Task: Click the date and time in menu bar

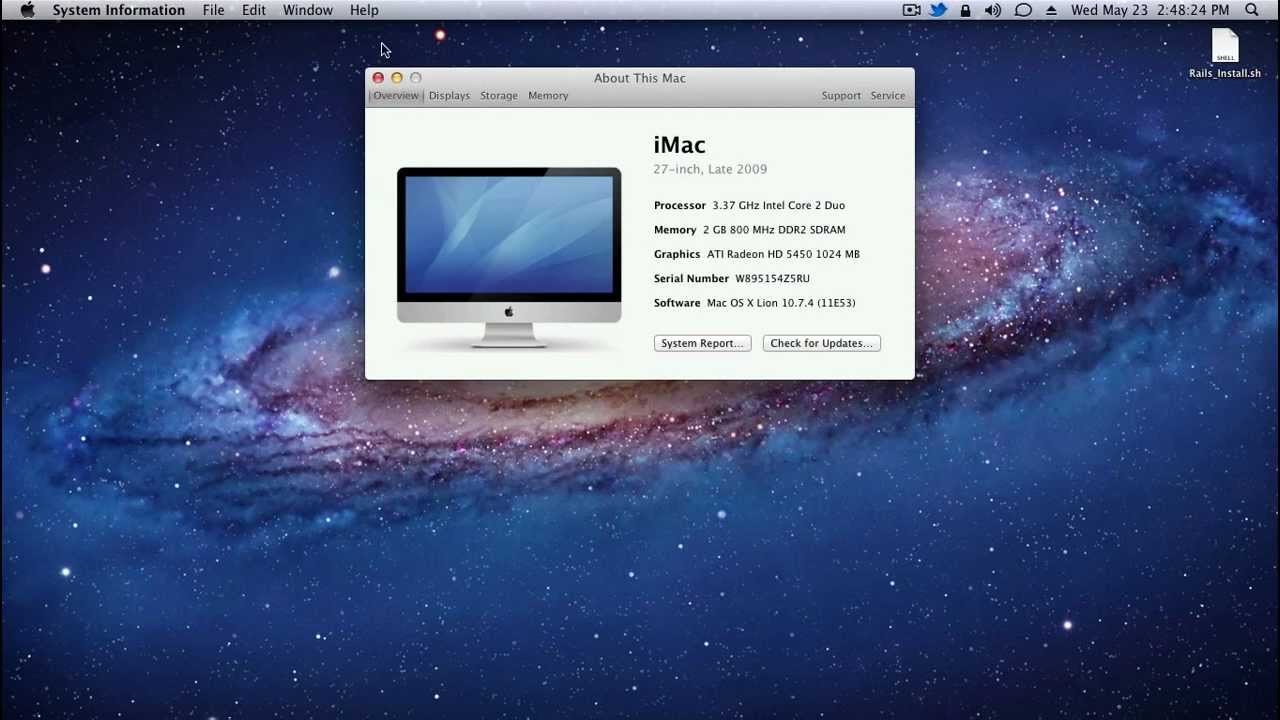Action: [x=1150, y=10]
